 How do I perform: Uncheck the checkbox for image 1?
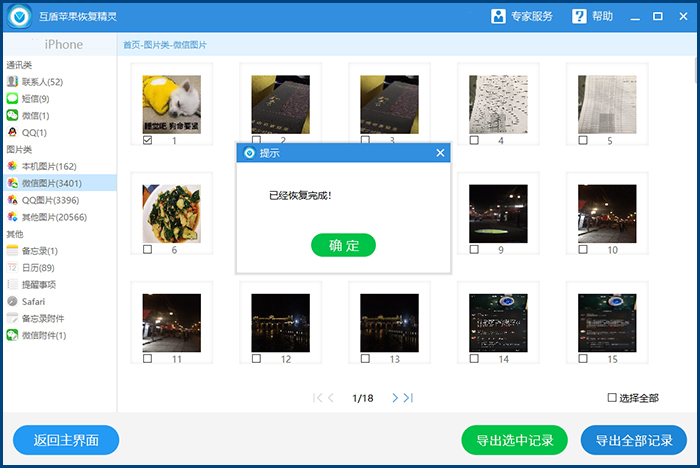[x=147, y=140]
